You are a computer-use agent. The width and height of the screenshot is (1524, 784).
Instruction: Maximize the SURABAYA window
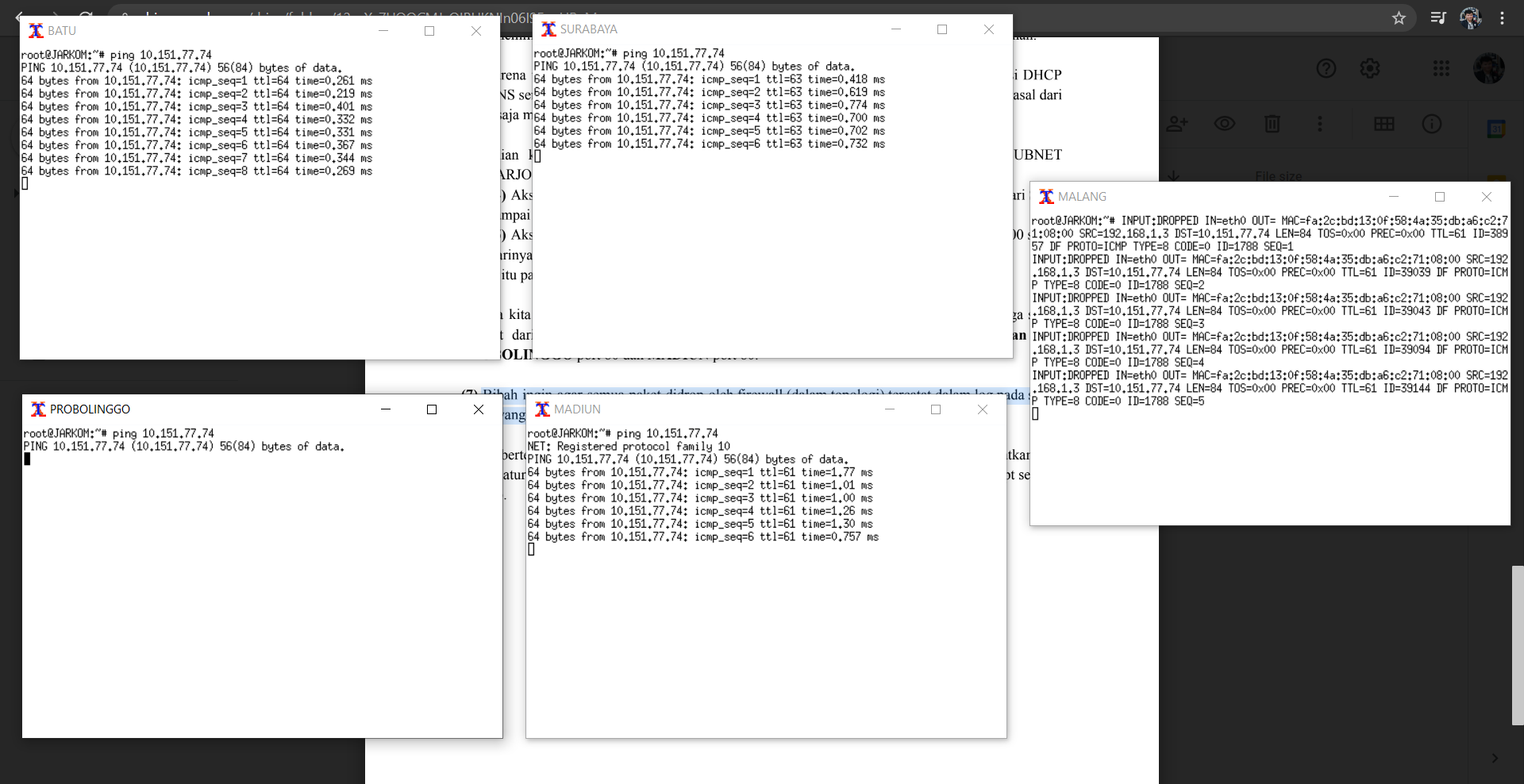[942, 29]
